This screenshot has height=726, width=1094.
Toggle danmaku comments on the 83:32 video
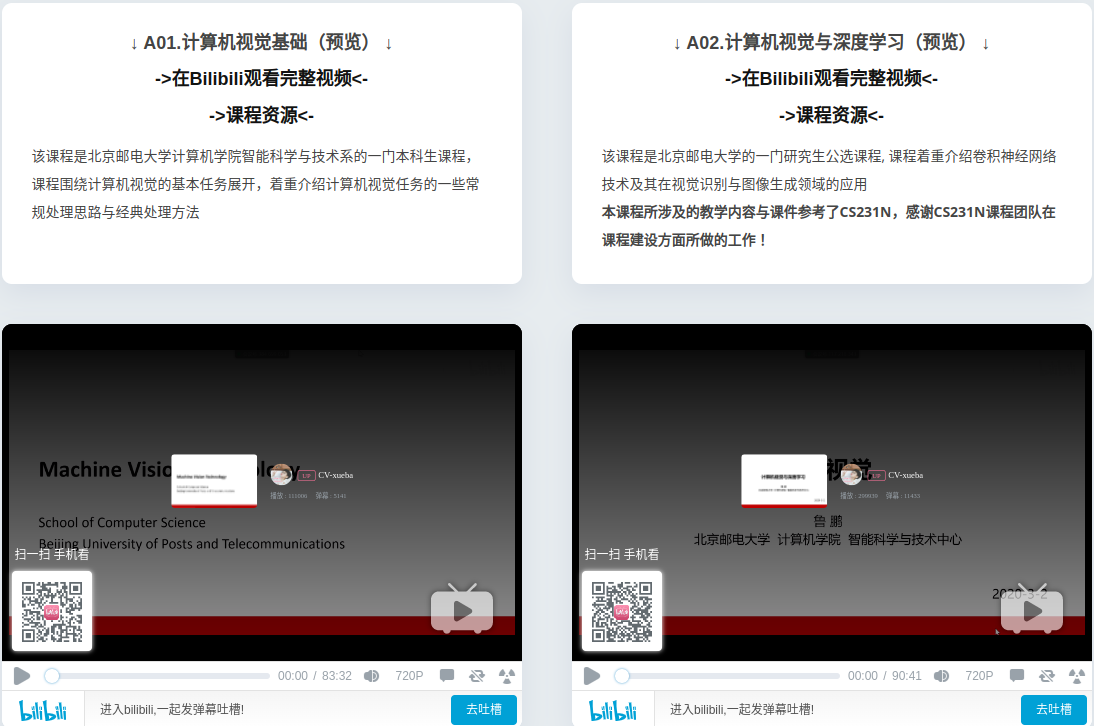click(x=447, y=675)
